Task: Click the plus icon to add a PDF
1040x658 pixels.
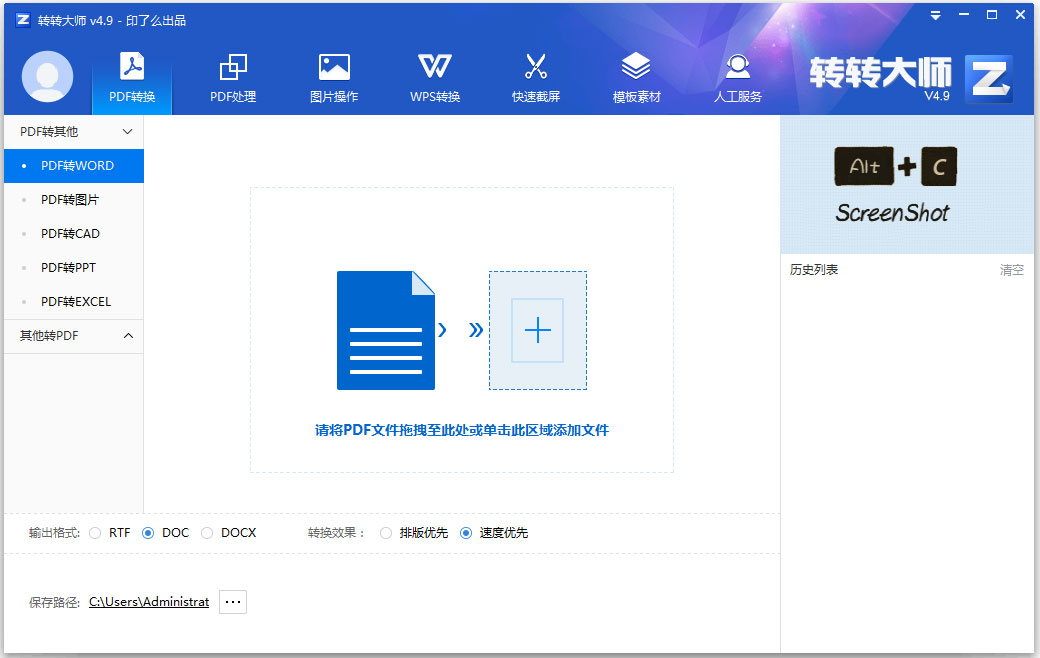Action: point(537,330)
